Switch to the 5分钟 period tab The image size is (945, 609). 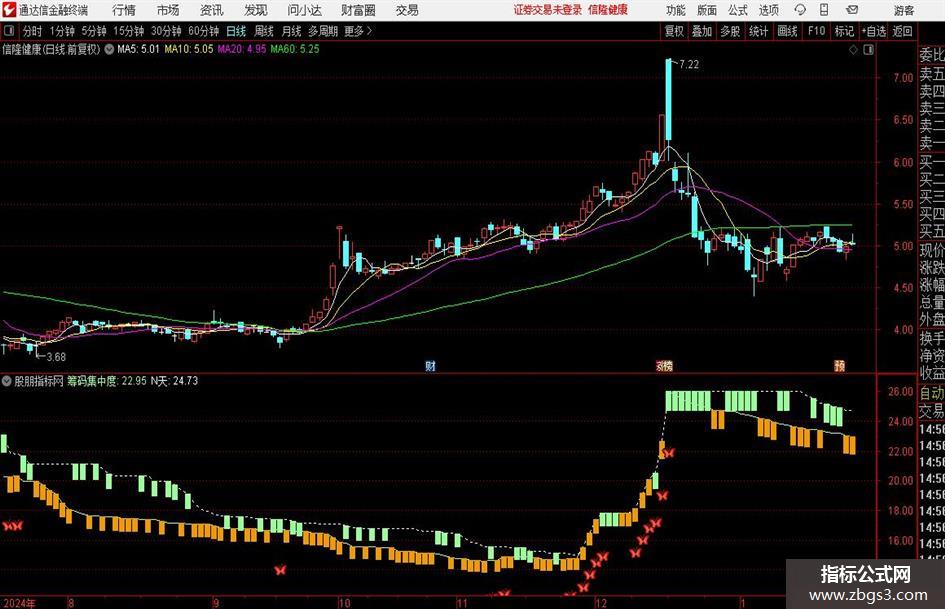pyautogui.click(x=94, y=31)
